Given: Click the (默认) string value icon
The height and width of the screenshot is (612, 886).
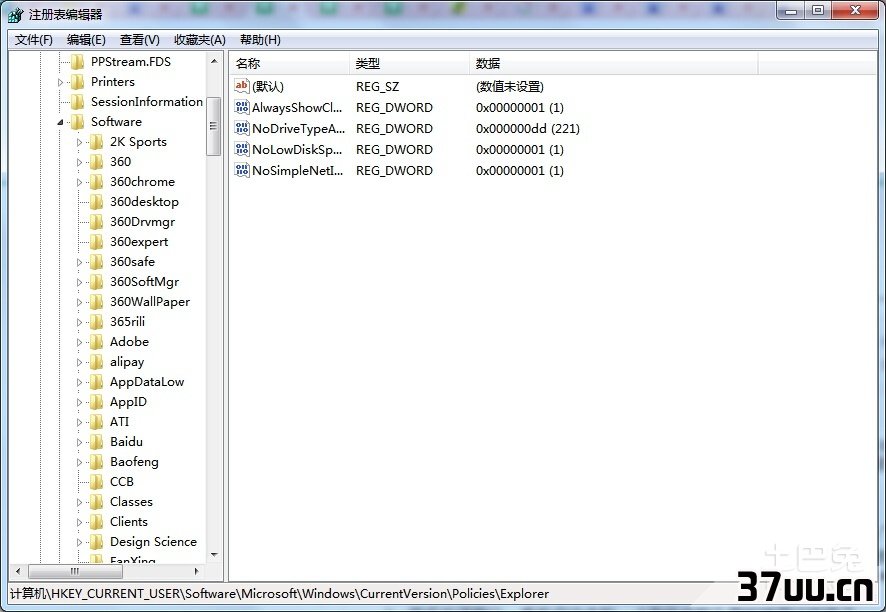Looking at the screenshot, I should (241, 86).
